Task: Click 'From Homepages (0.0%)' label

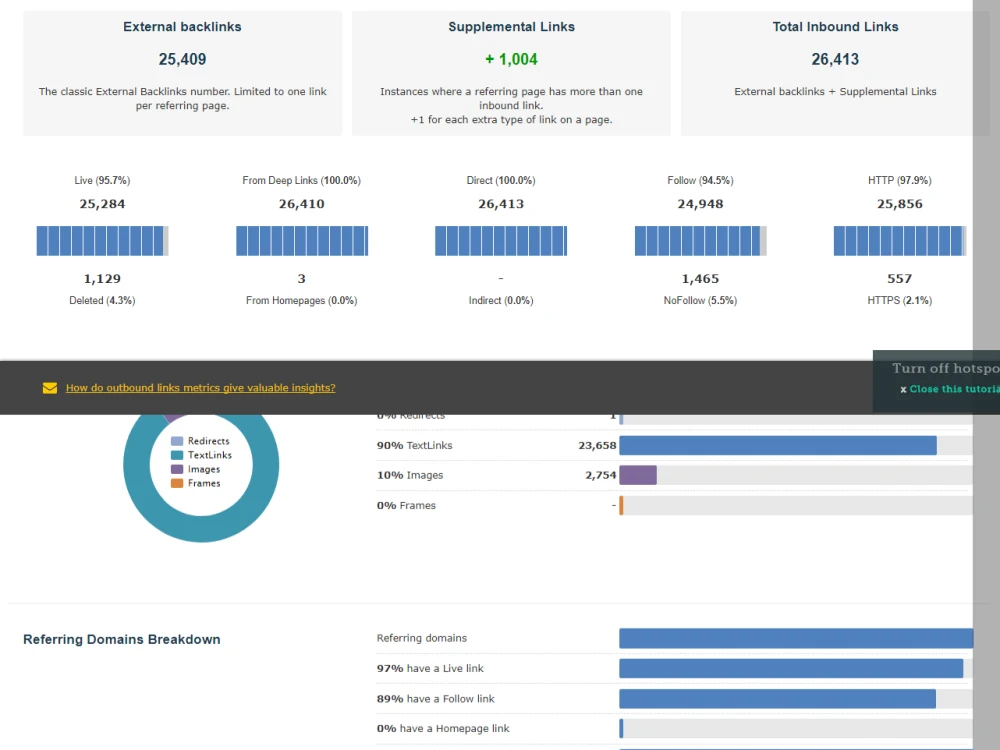Action: pos(302,300)
